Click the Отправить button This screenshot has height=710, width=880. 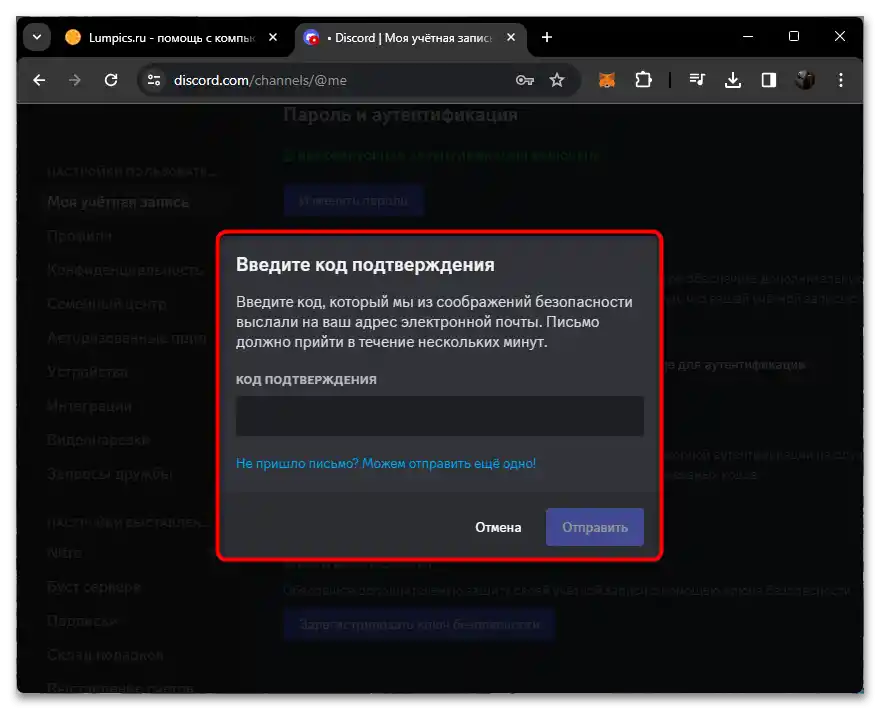595,528
